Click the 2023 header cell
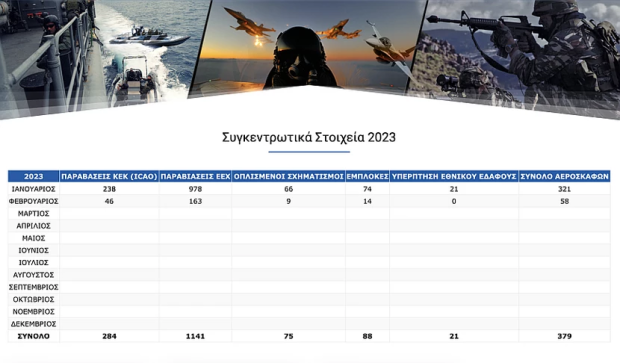Image resolution: width=620 pixels, height=363 pixels. [34, 176]
